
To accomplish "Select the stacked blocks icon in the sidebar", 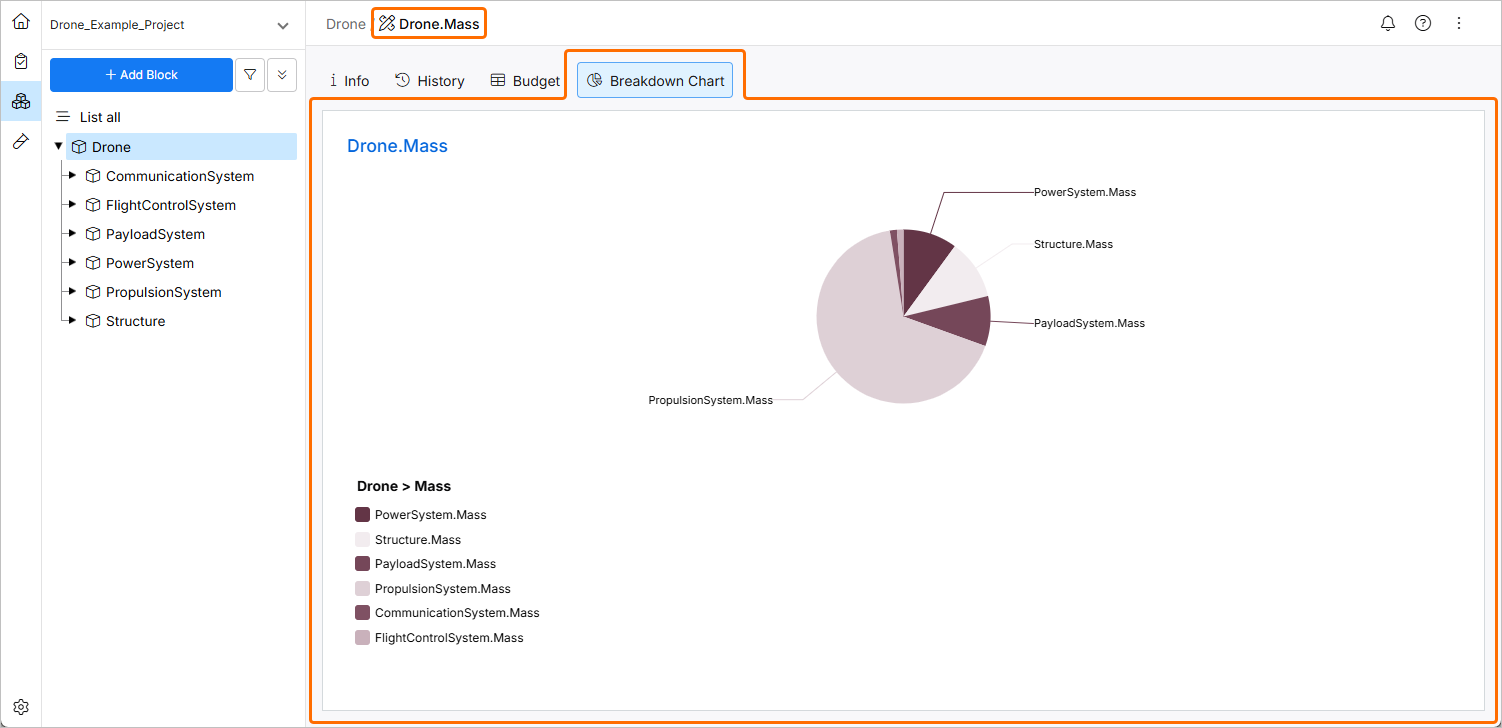I will click(20, 100).
